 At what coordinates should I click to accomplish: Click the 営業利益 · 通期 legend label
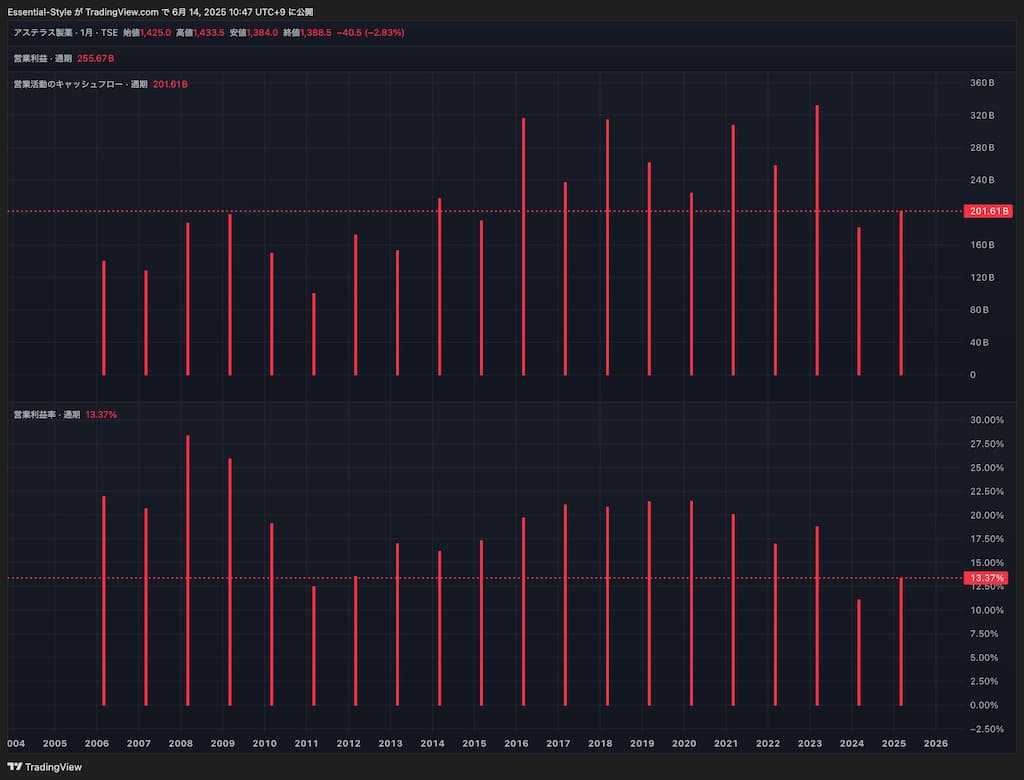[42, 59]
